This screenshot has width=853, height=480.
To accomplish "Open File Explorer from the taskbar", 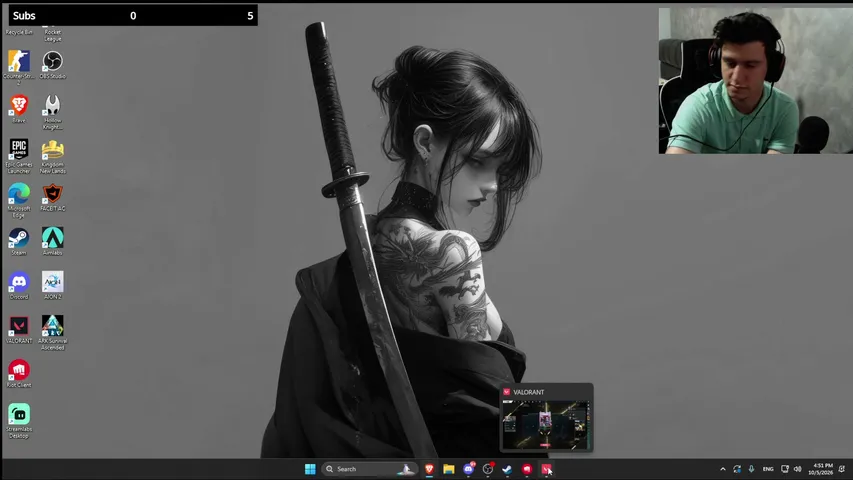I will 449,469.
